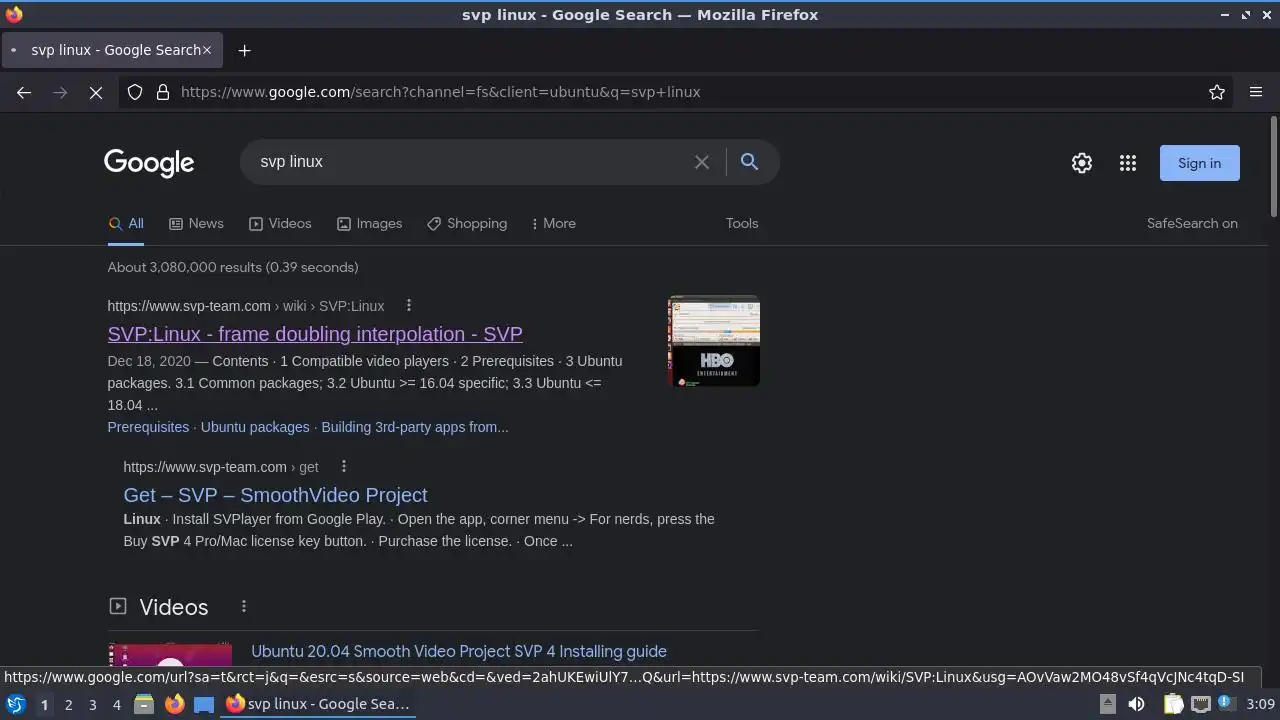Expand the More search filters

point(554,224)
